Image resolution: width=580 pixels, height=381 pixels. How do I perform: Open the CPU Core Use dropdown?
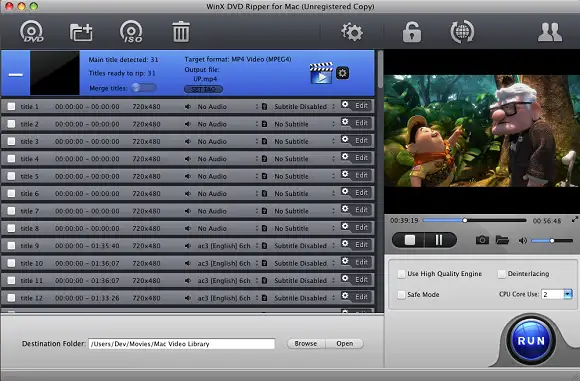point(568,294)
